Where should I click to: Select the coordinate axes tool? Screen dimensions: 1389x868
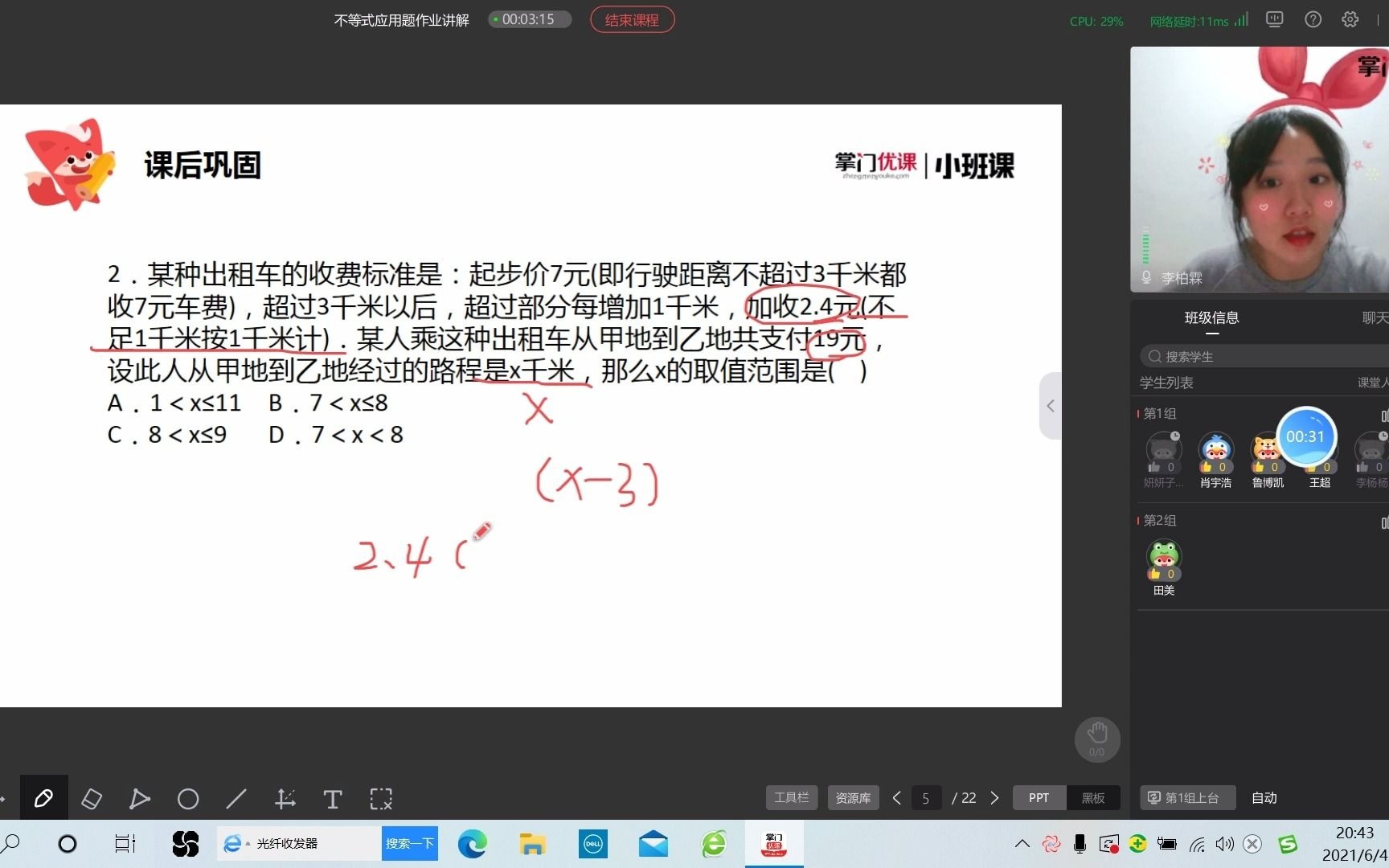click(x=285, y=798)
